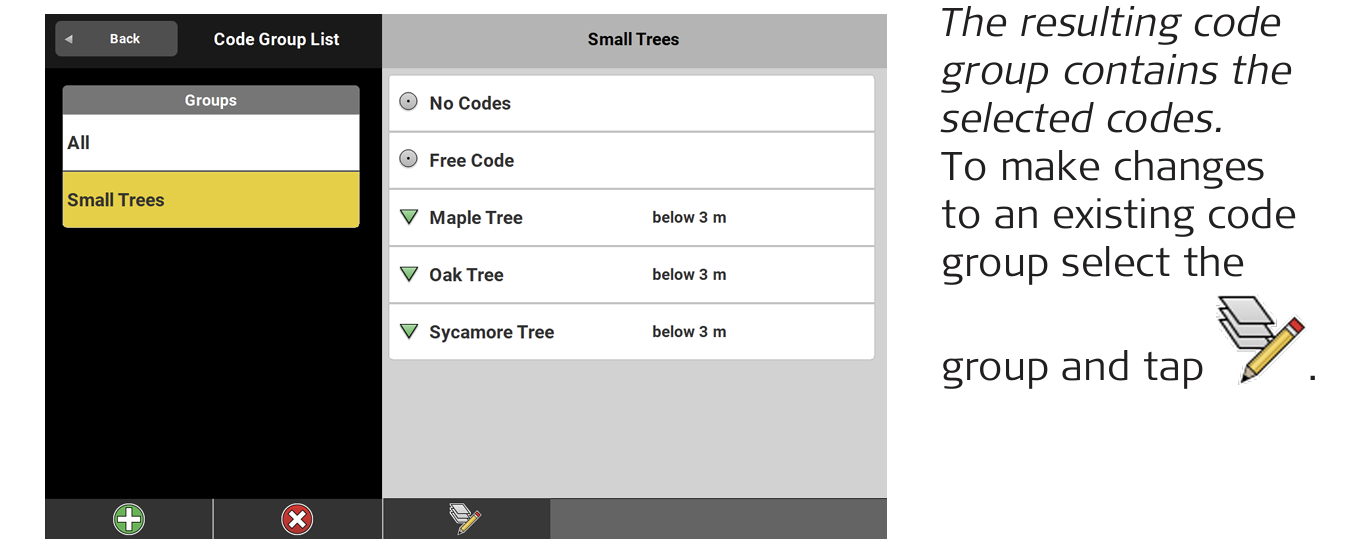Viewport: 1348px width, 548px height.
Task: Select the Oak Tree code name
Action: (466, 275)
